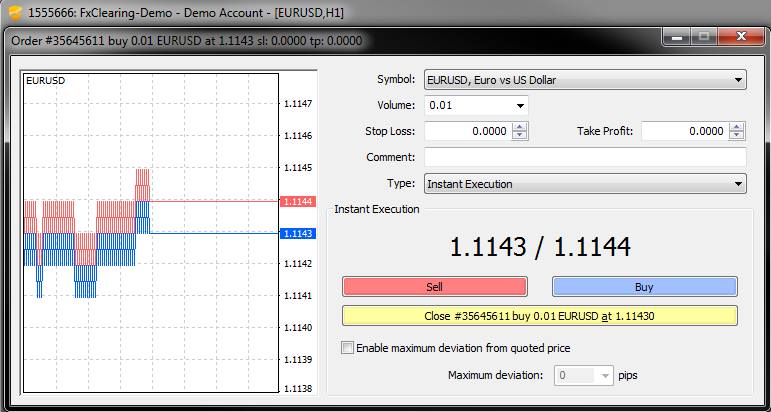Click the blue 1.1143 bid price label
The height and width of the screenshot is (412, 771).
click(299, 234)
